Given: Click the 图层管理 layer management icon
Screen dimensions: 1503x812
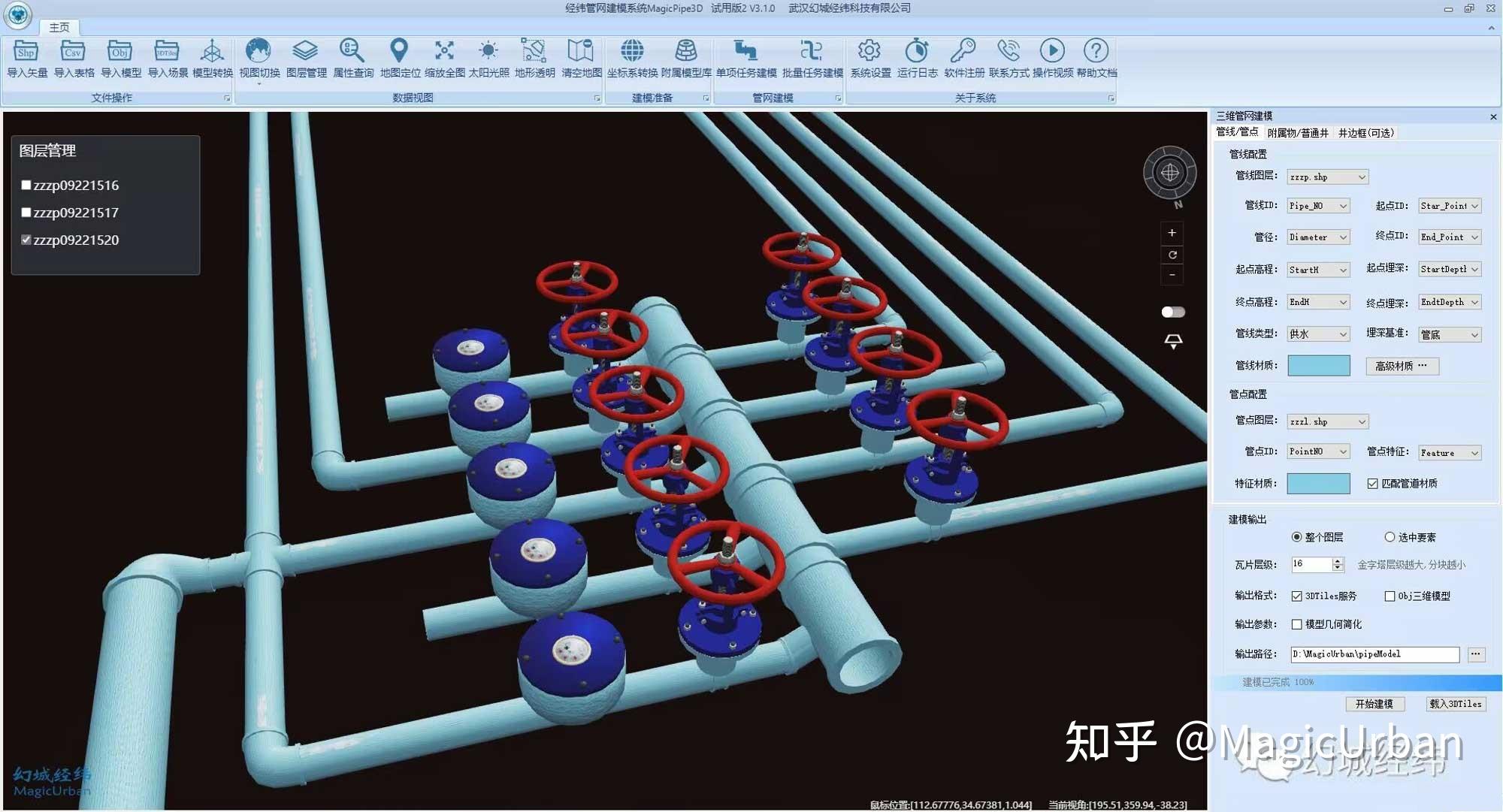Looking at the screenshot, I should pyautogui.click(x=305, y=60).
